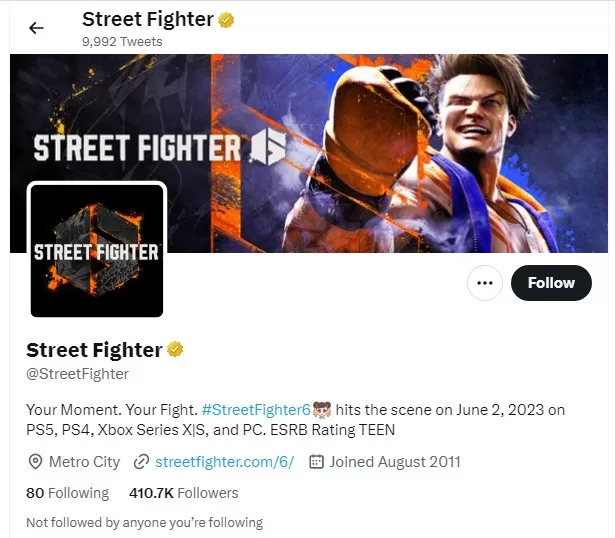Click the calendar joined-date icon

pyautogui.click(x=316, y=462)
